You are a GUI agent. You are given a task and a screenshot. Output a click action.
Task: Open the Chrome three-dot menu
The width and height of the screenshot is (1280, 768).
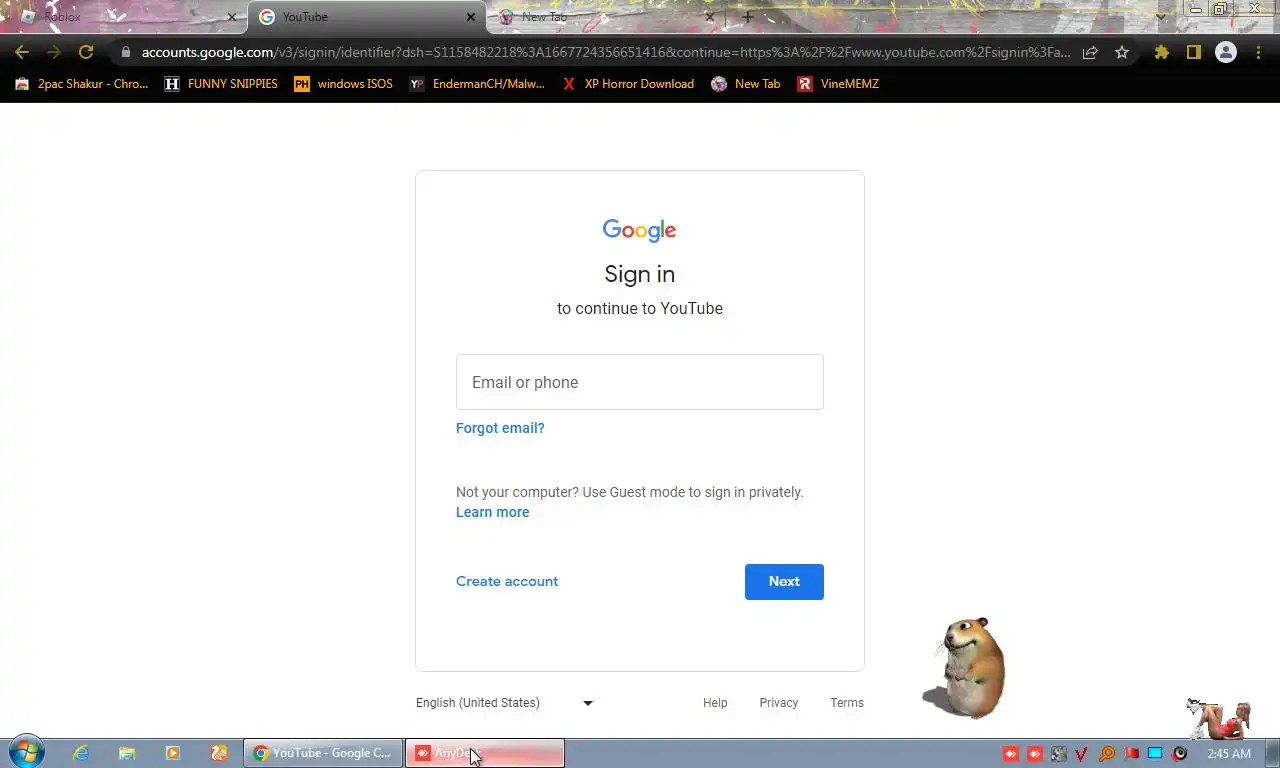coord(1258,52)
